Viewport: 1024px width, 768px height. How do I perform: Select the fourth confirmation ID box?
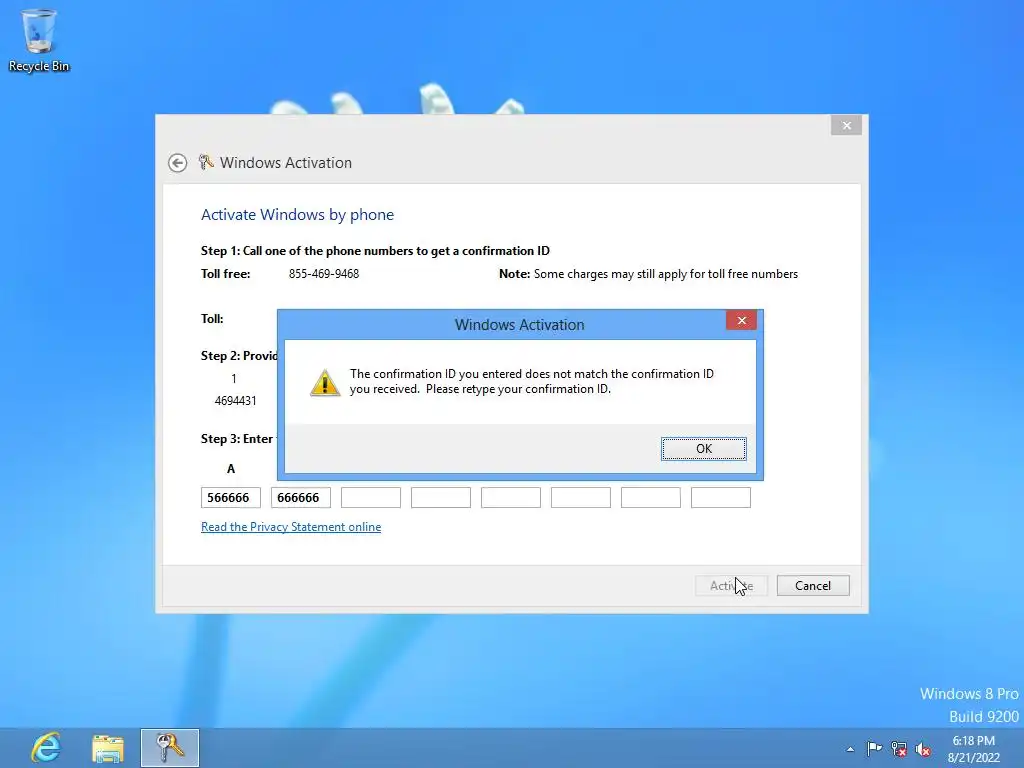441,498
